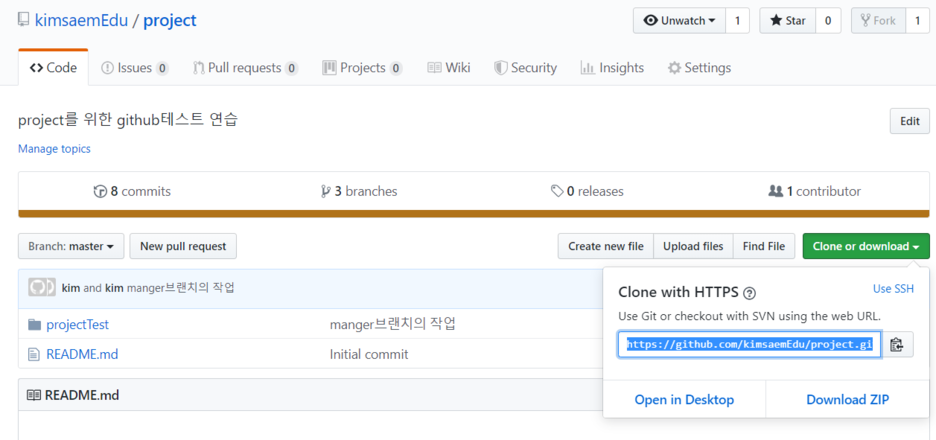Click the 'Initial commit' message link
The width and height of the screenshot is (936, 440).
[369, 355]
